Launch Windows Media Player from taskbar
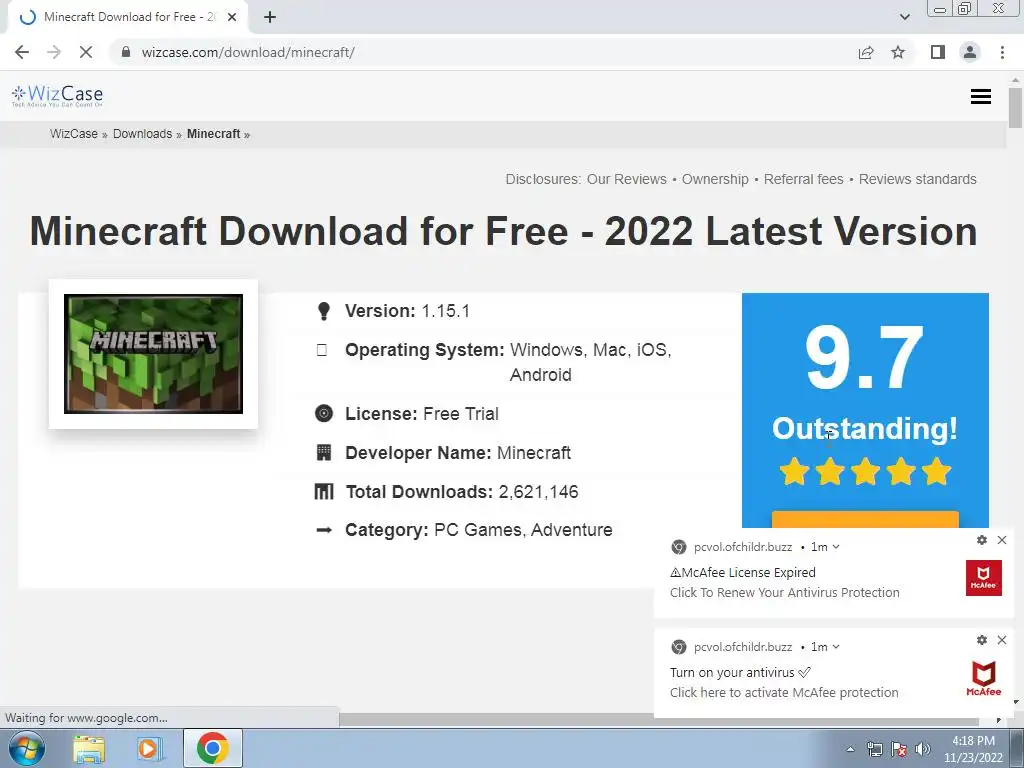1024x768 pixels. (x=148, y=749)
